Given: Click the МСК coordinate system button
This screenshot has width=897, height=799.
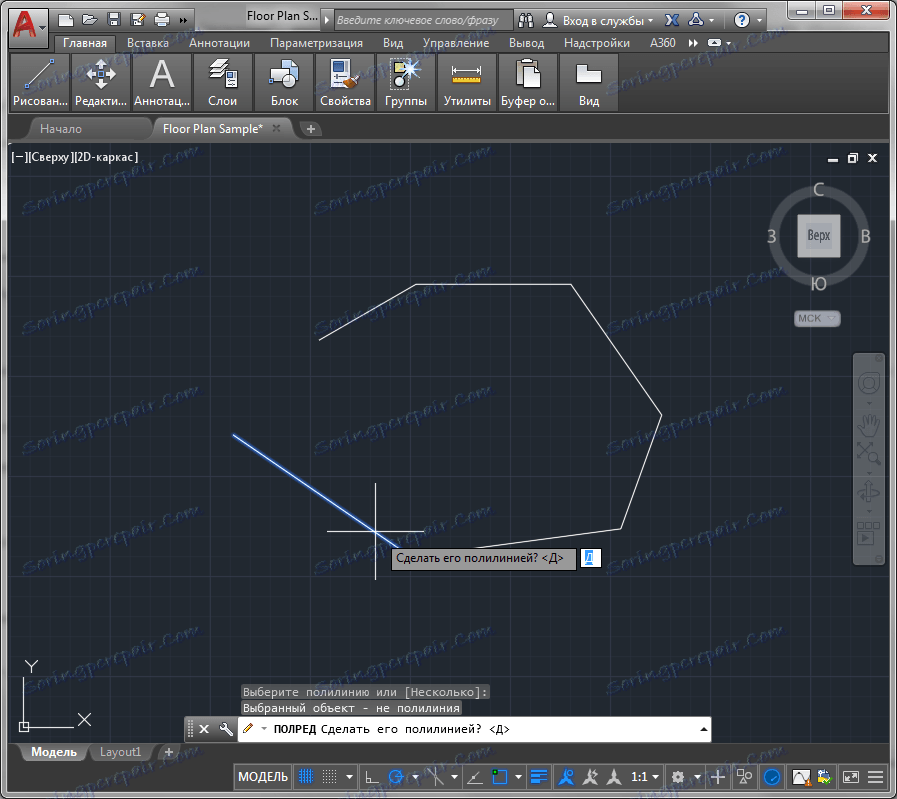Looking at the screenshot, I should click(816, 318).
